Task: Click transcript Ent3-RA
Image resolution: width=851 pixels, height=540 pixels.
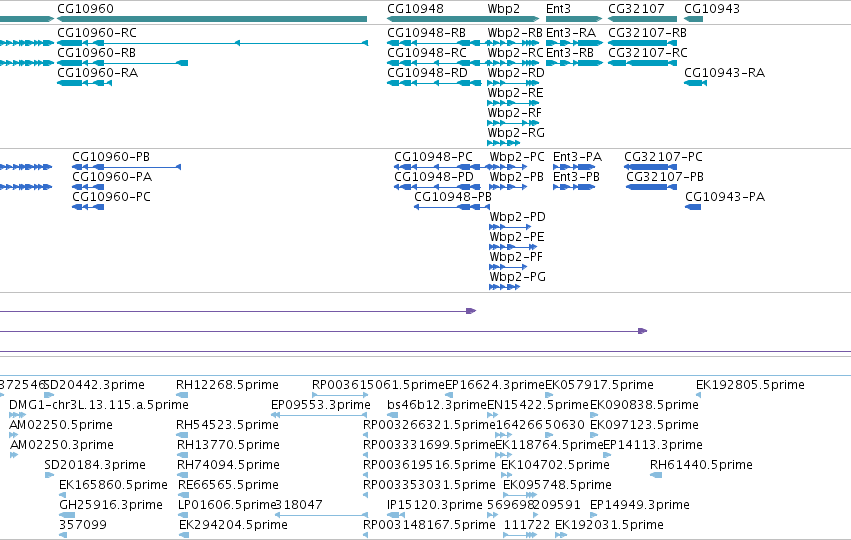Action: [570, 33]
